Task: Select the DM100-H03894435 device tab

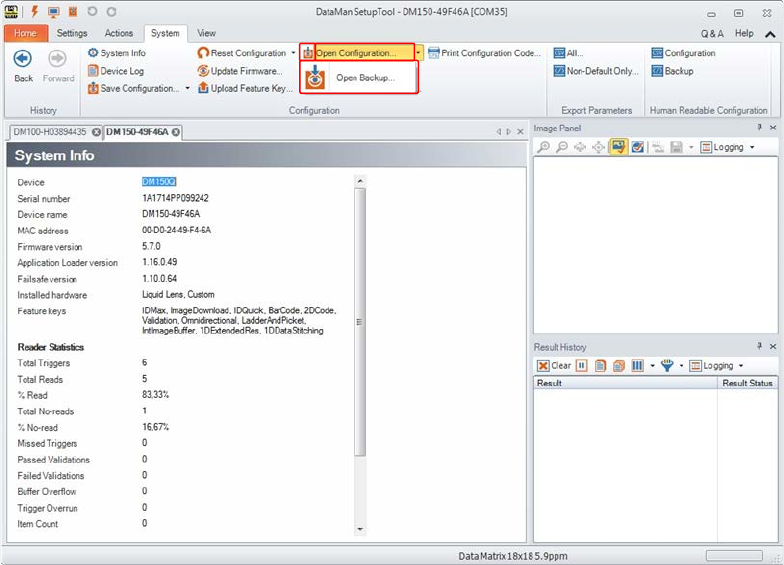Action: (49, 132)
